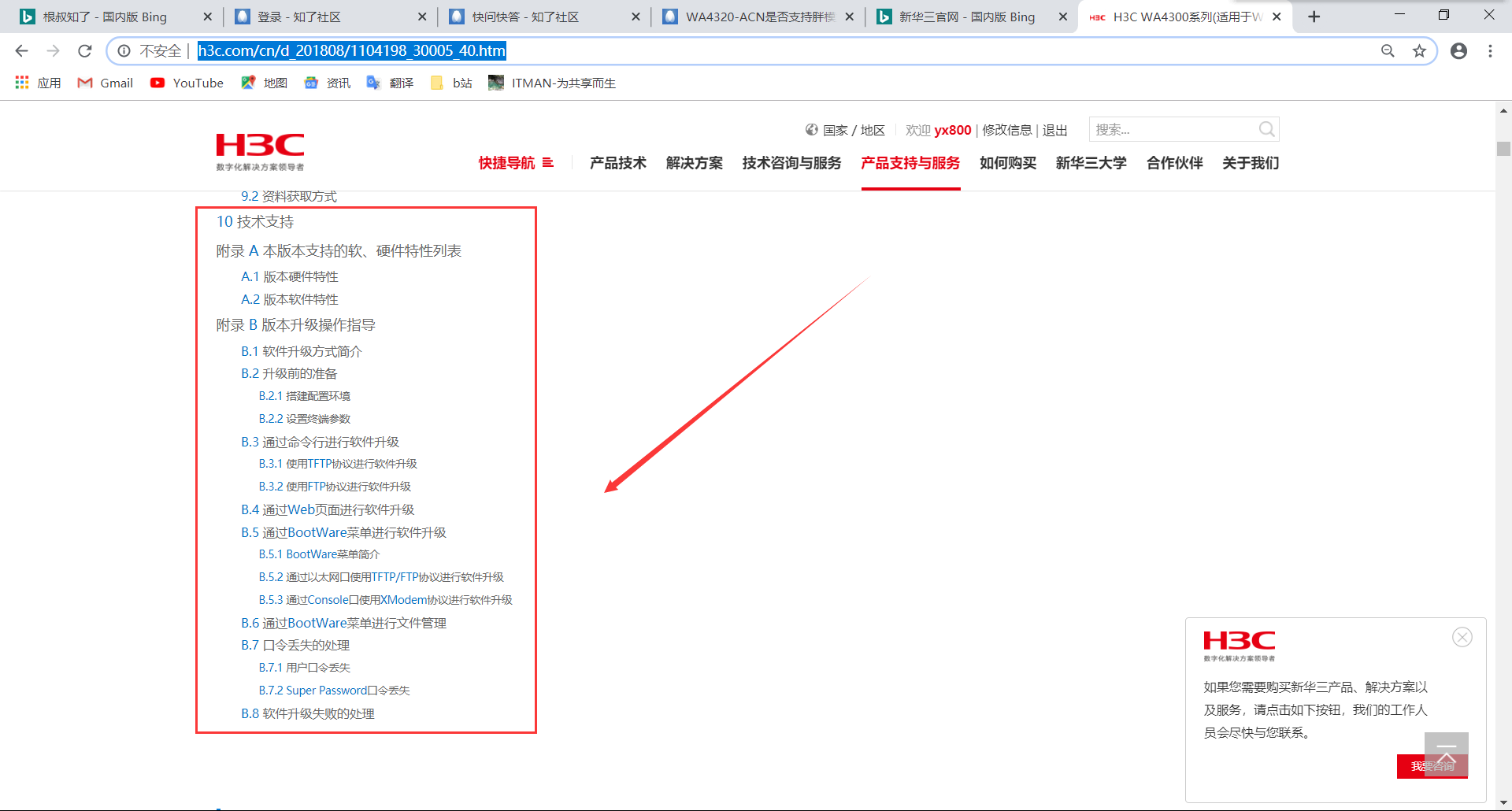Open the Chrome three-dot menu
Screen dimensions: 1512x811
1490,51
